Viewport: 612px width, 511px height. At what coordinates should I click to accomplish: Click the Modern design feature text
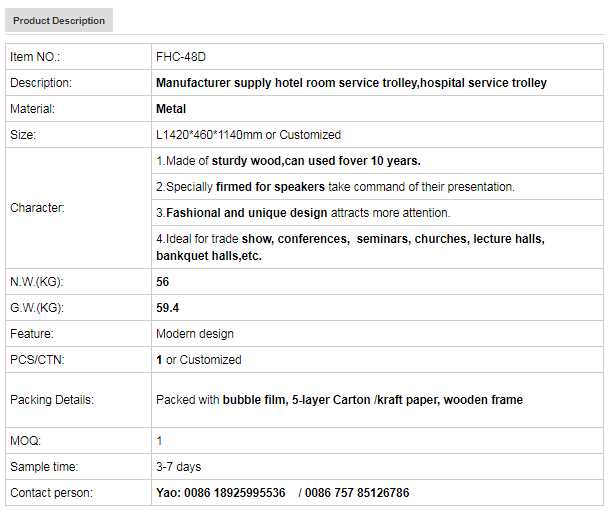tap(195, 334)
